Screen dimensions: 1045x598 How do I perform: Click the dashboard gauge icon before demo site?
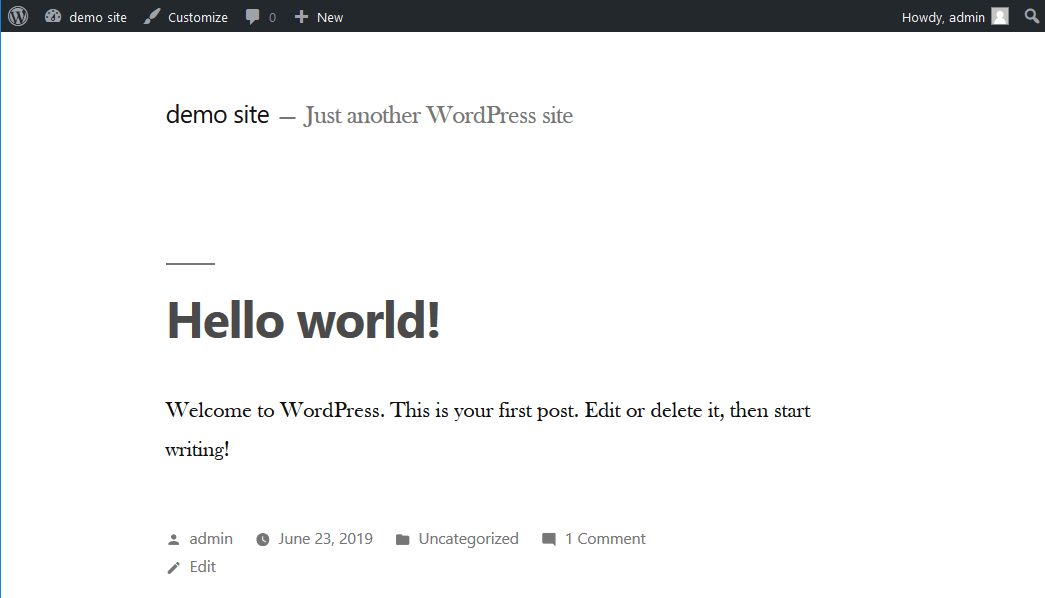point(53,16)
